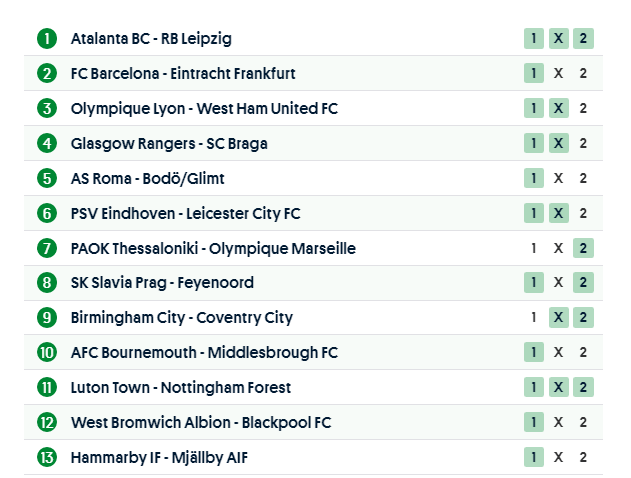This screenshot has height=478, width=631.
Task: Toggle the X draw pick for FC Barcelona match
Action: pos(559,73)
